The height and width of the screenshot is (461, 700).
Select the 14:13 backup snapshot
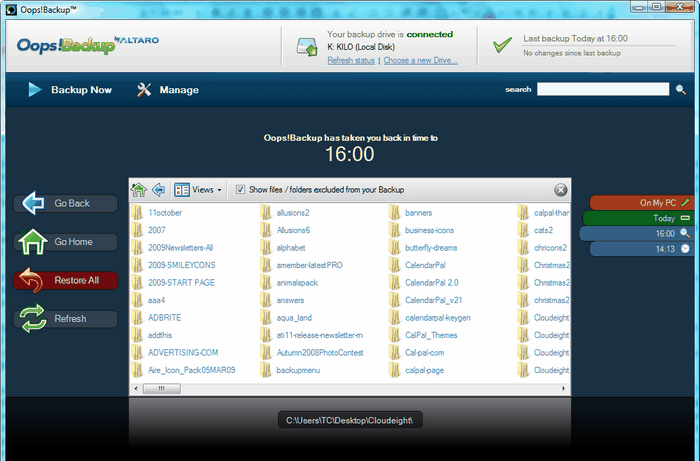tap(641, 249)
